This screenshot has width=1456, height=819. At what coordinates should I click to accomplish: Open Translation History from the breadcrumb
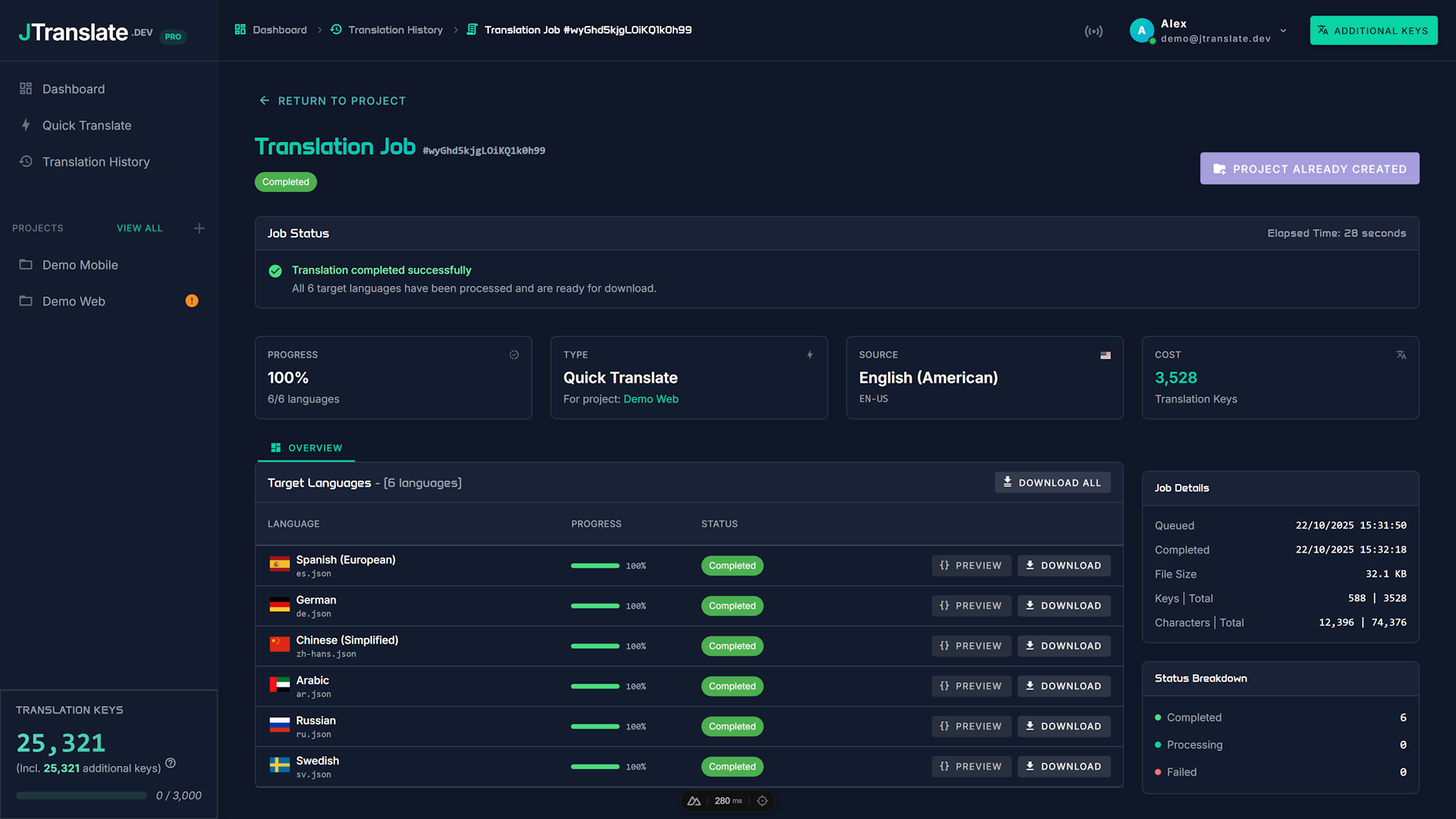pyautogui.click(x=395, y=30)
